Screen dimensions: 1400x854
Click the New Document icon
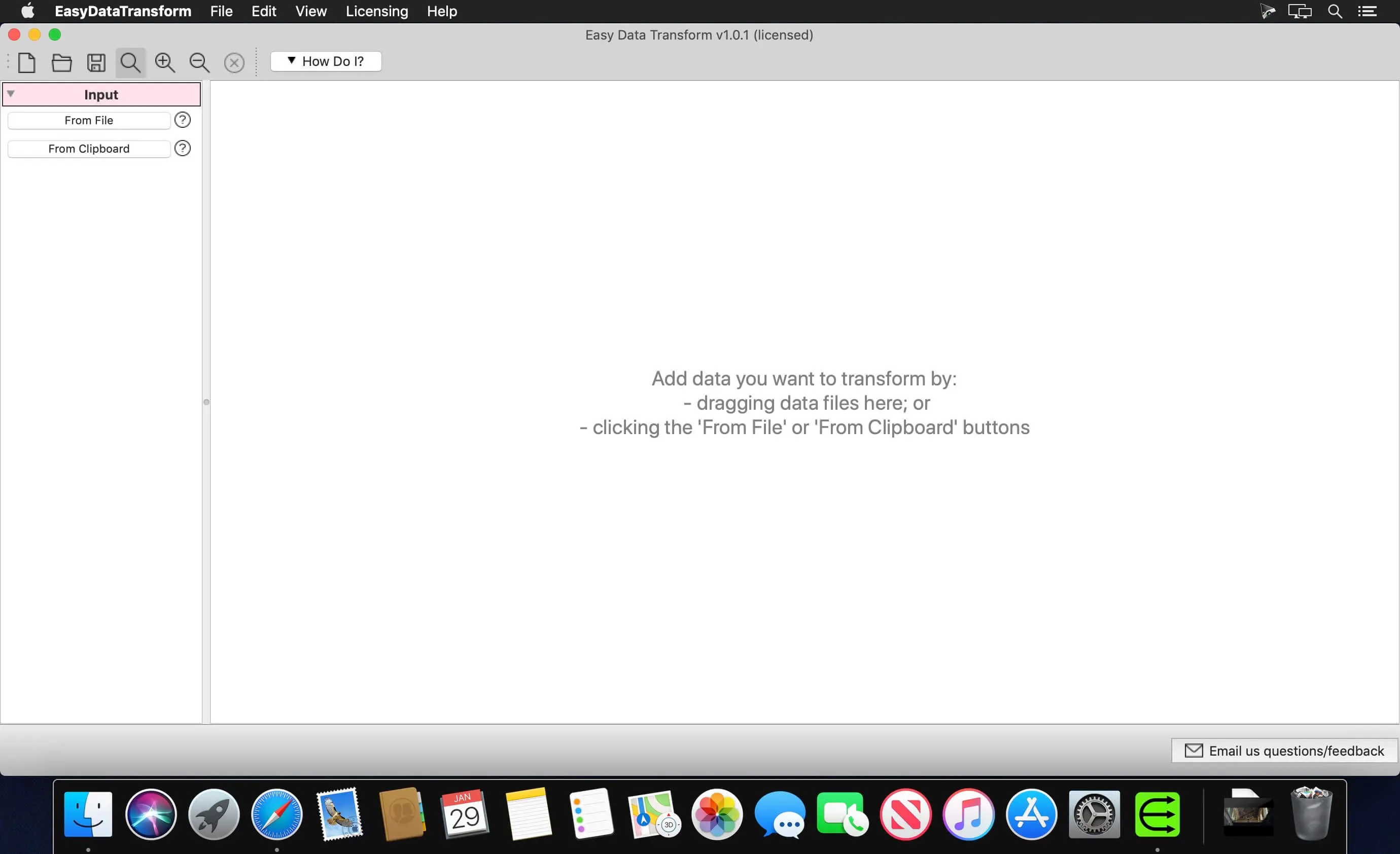(27, 61)
